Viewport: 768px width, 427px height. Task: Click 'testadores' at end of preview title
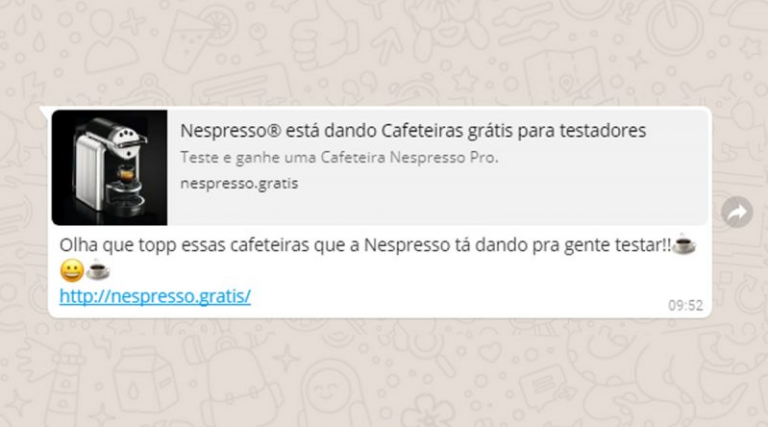(x=603, y=131)
